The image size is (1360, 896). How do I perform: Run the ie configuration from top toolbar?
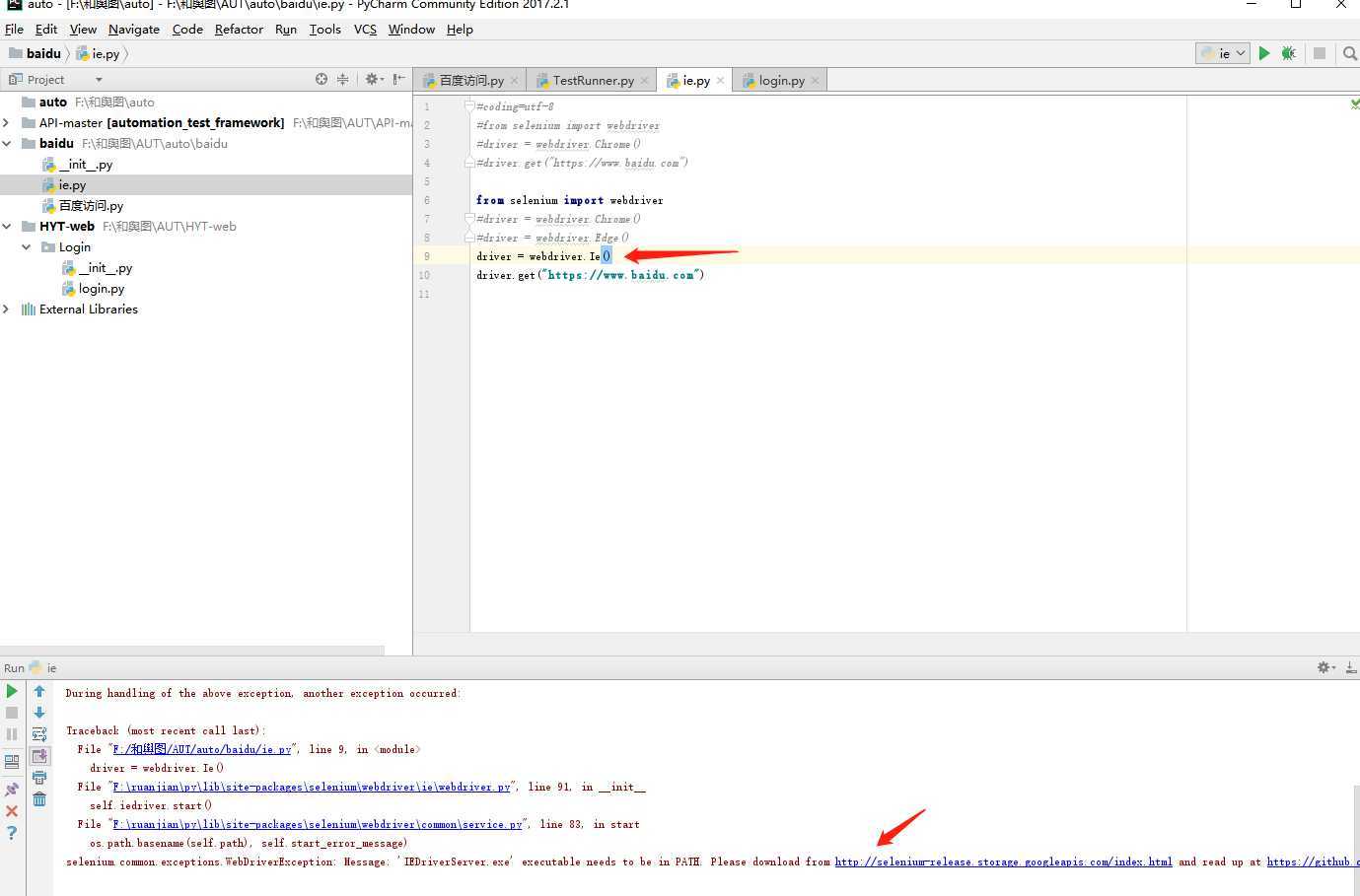click(1263, 53)
